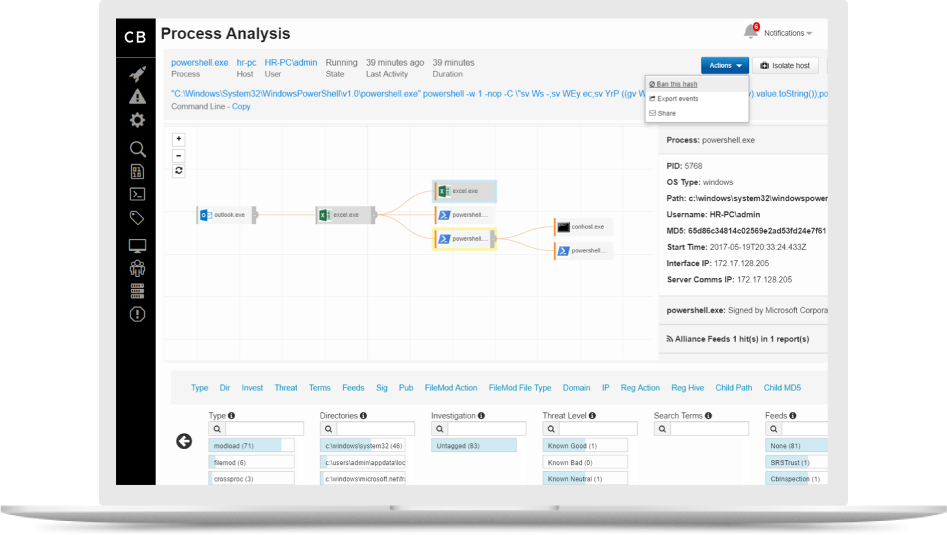Reset the process tree view with refresh icon
This screenshot has height=535, width=947.
(179, 171)
